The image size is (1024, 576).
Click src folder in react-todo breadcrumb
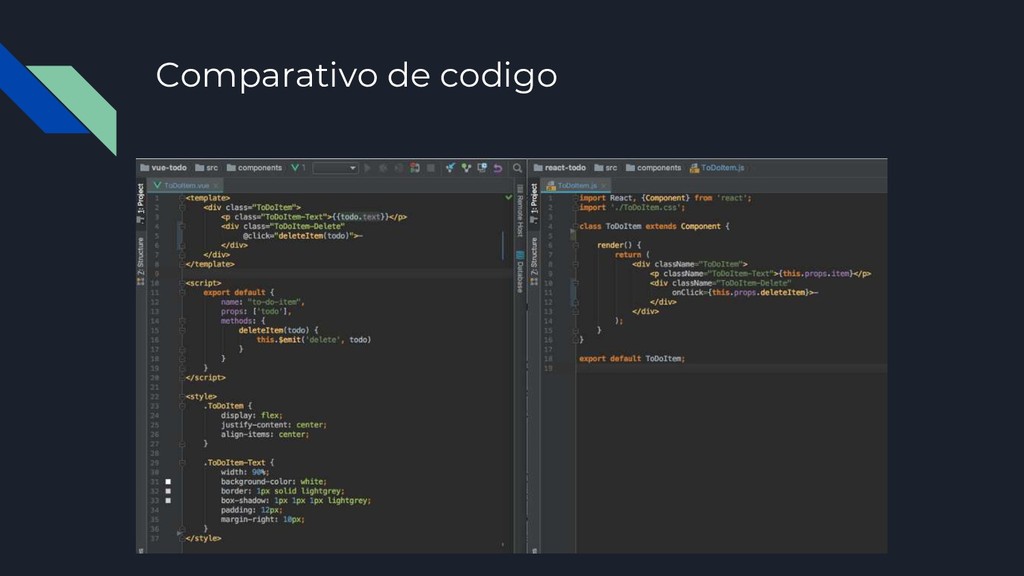coord(605,168)
